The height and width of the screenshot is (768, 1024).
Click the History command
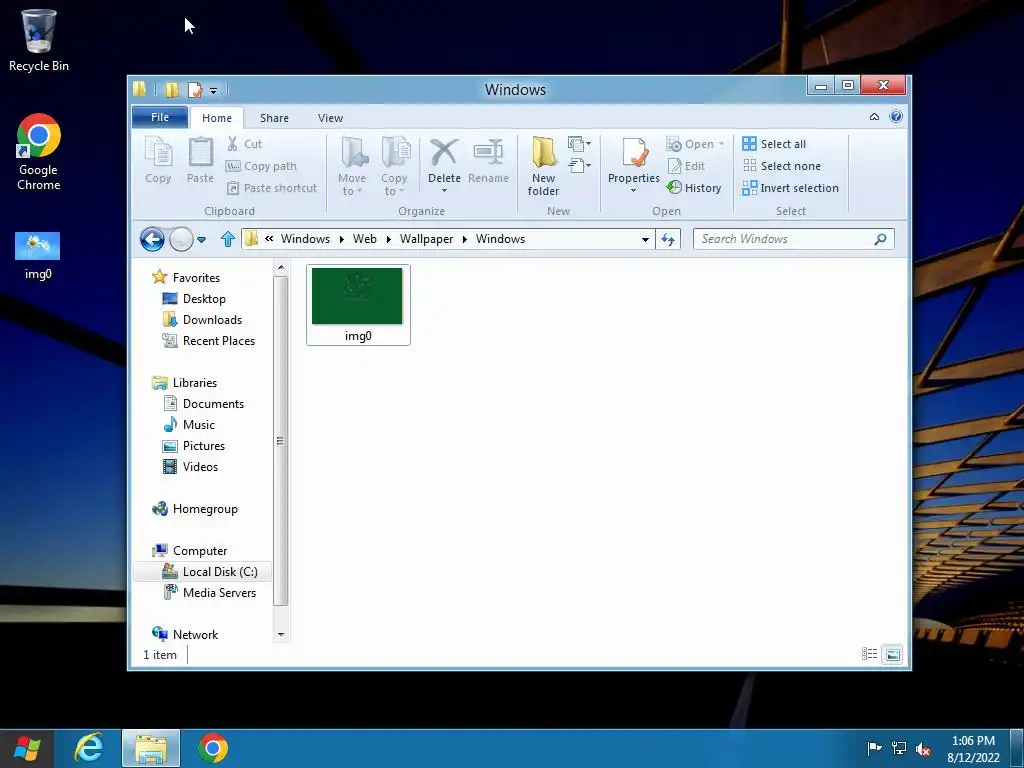pyautogui.click(x=694, y=188)
